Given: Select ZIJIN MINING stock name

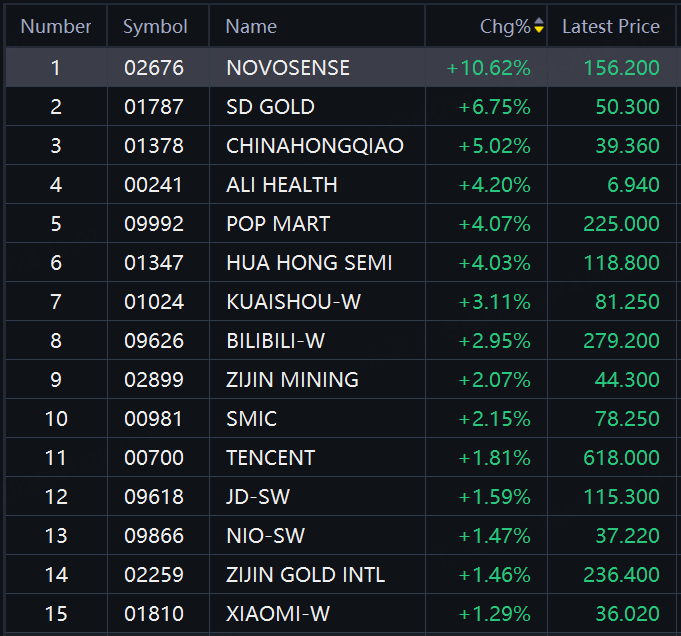Looking at the screenshot, I should pos(292,380).
